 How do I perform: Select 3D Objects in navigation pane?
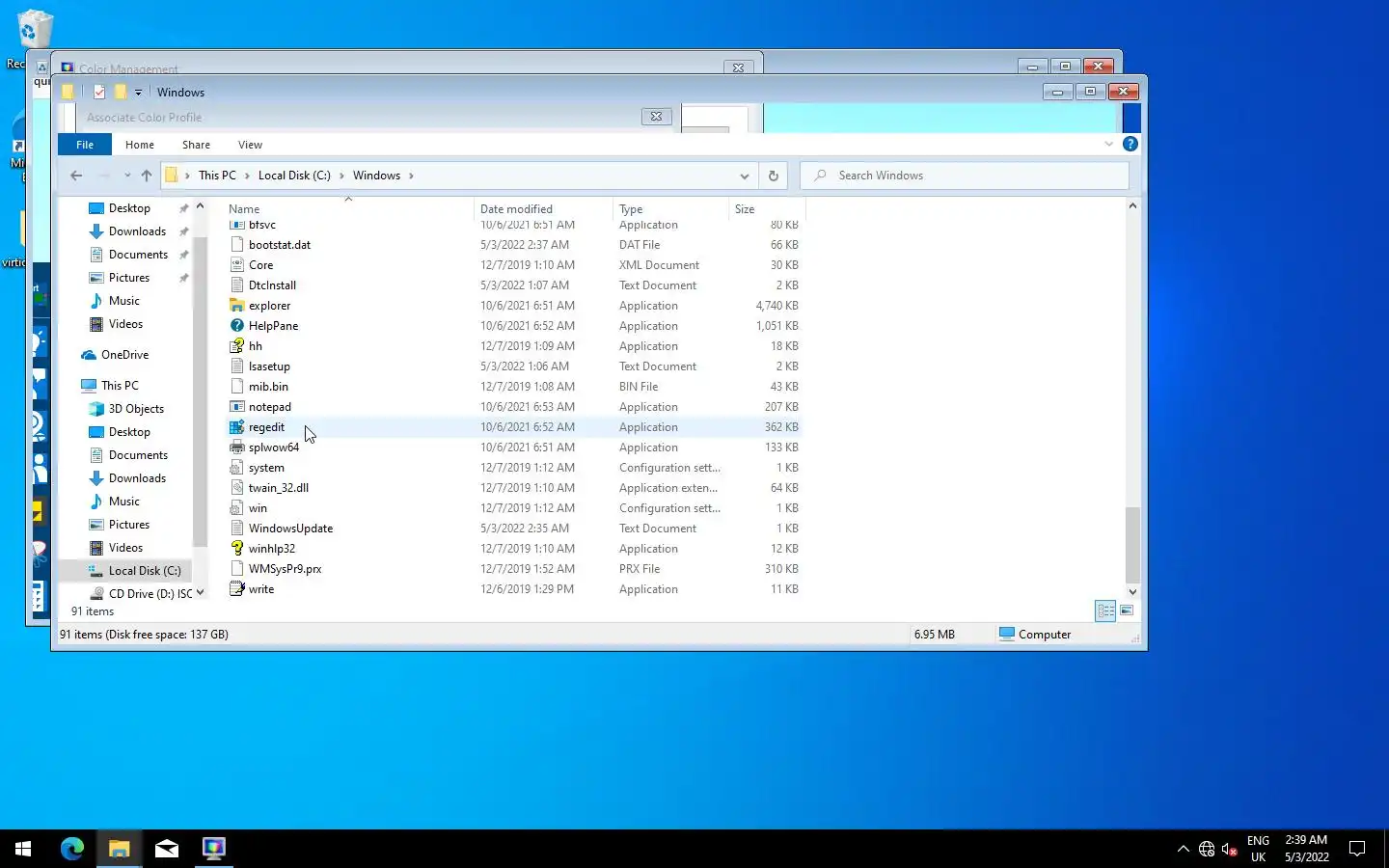coord(136,409)
